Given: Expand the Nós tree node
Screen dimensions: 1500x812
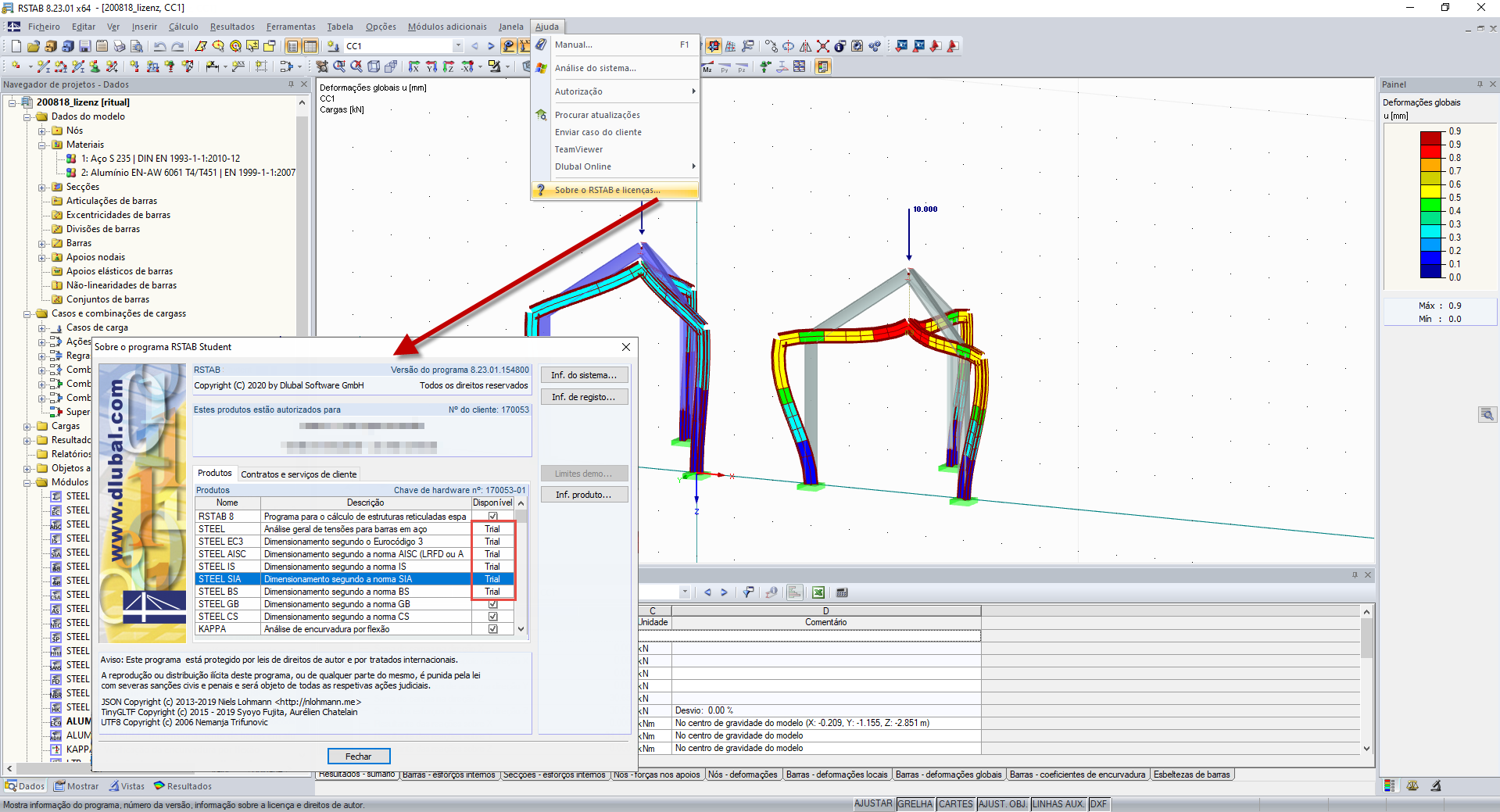Looking at the screenshot, I should tap(42, 131).
